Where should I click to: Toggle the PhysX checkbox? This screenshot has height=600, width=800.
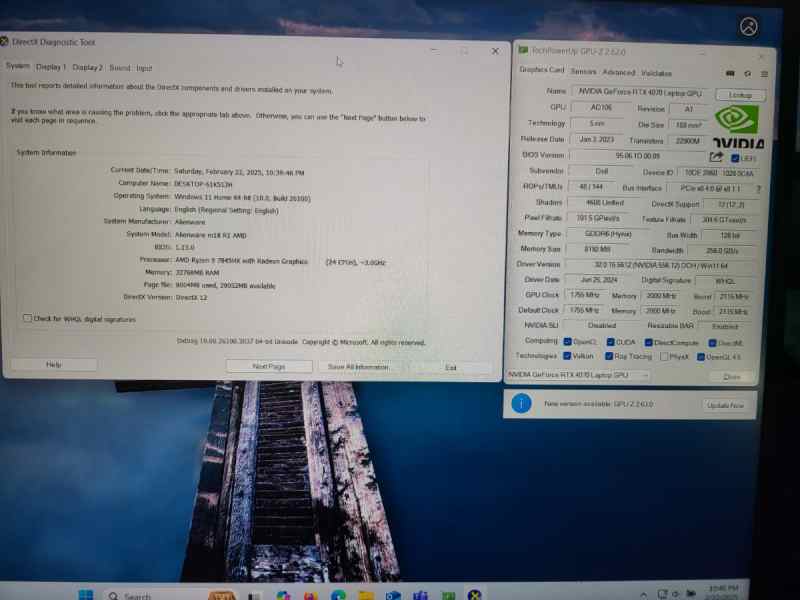664,357
